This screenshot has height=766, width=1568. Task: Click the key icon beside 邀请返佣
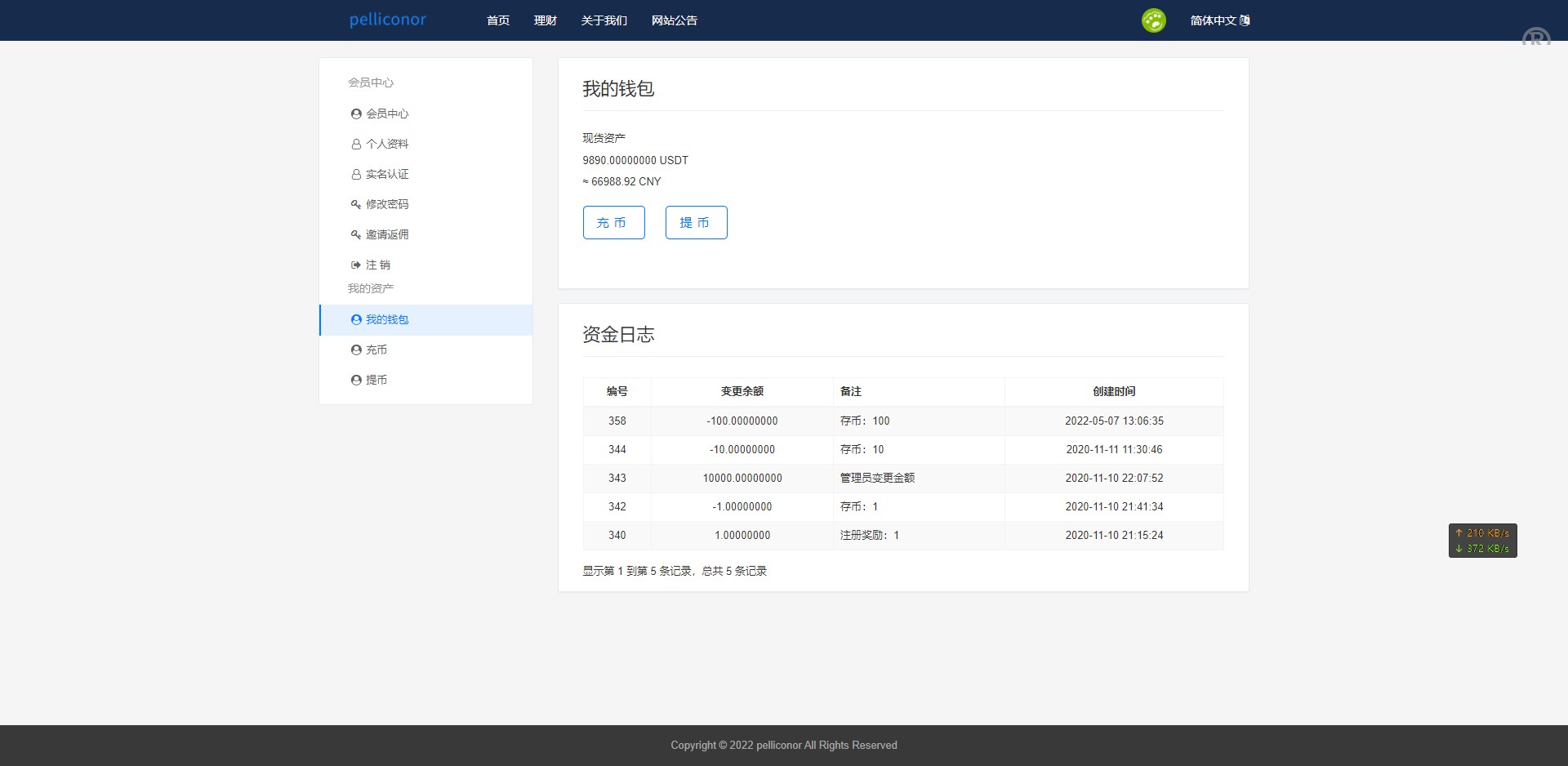[x=356, y=235]
